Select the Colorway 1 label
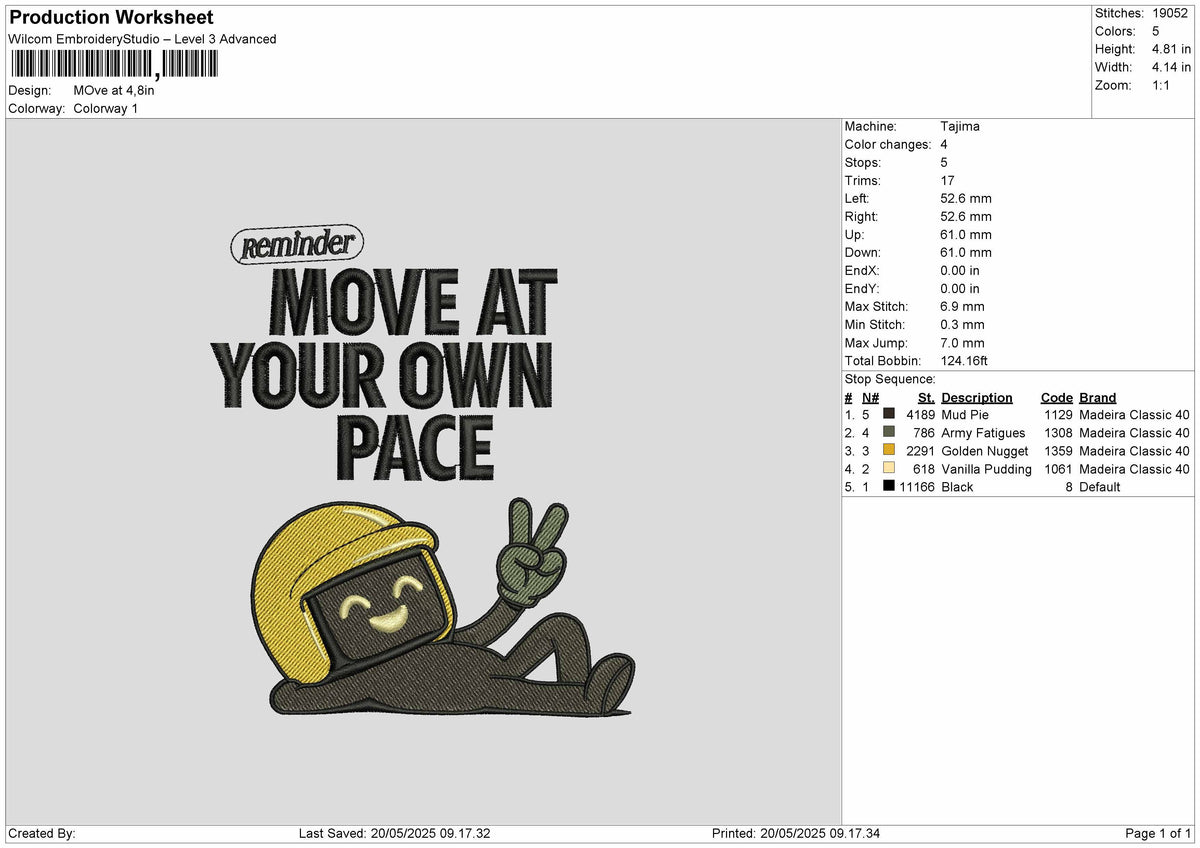The height and width of the screenshot is (848, 1200). 105,108
